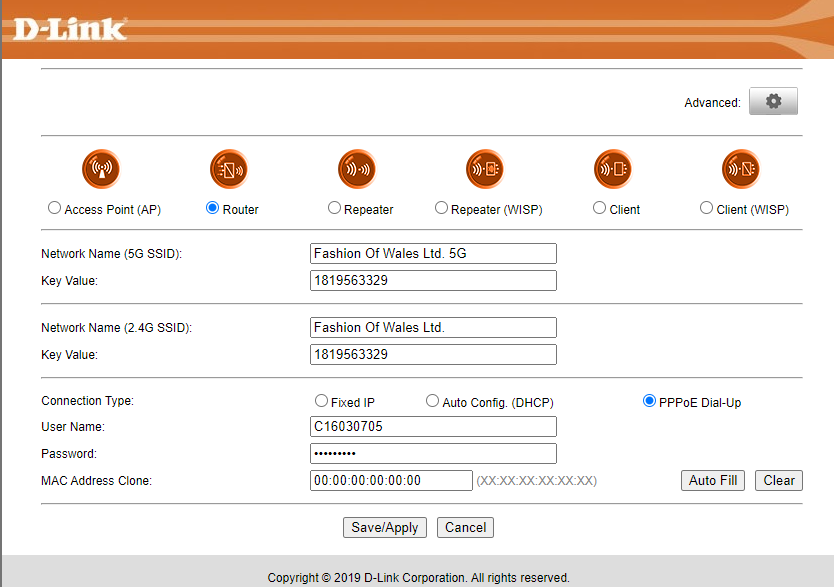The width and height of the screenshot is (834, 587).
Task: Choose Fixed IP connection type
Action: click(321, 401)
